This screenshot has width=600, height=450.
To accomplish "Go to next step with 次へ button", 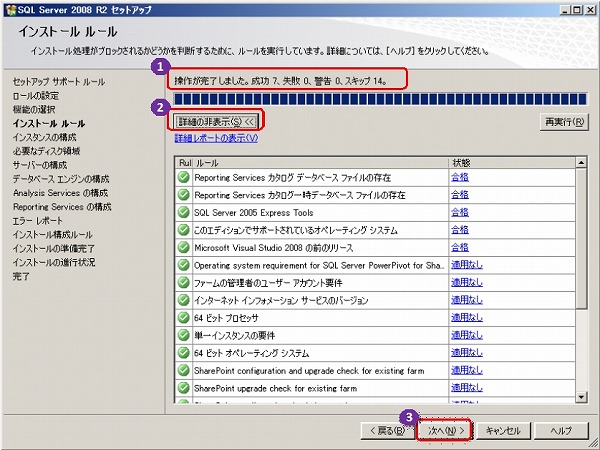I will [x=445, y=431].
